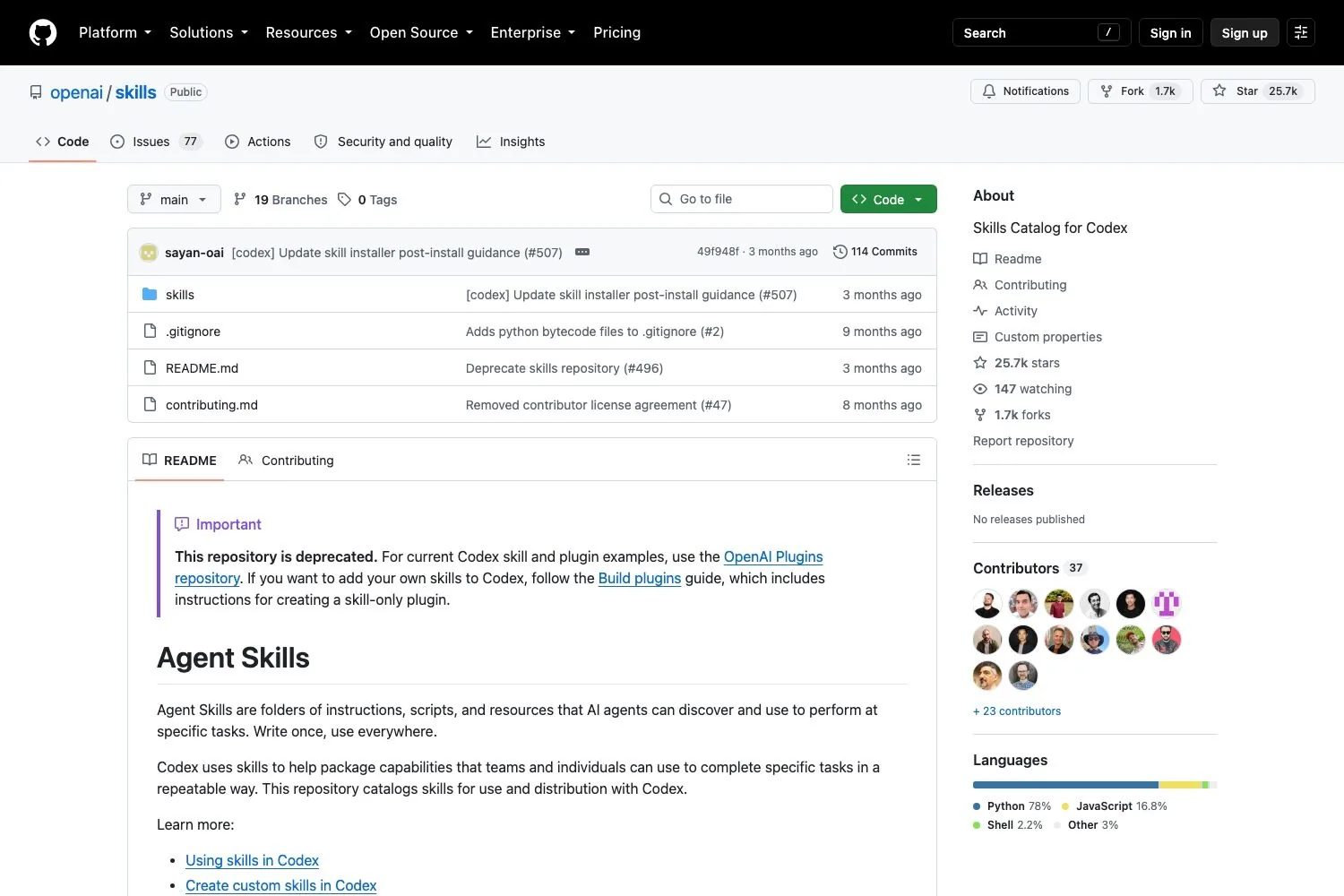1344x896 pixels.
Task: Switch to the Issues tab
Action: coord(157,142)
